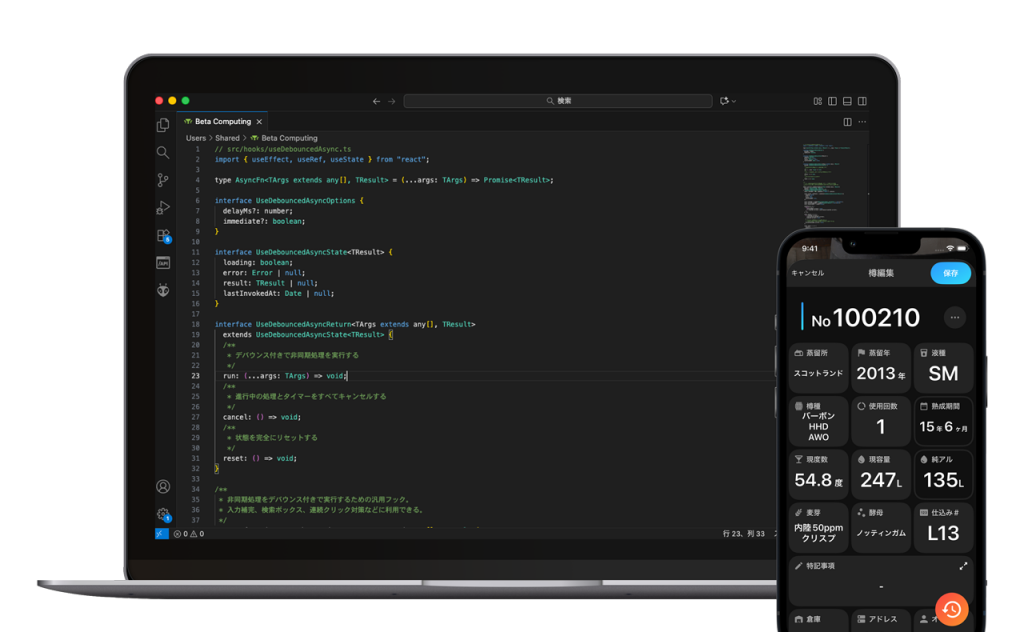The height and width of the screenshot is (632, 1024).
Task: Tap キャンセル on the phone screen
Action: tap(808, 273)
